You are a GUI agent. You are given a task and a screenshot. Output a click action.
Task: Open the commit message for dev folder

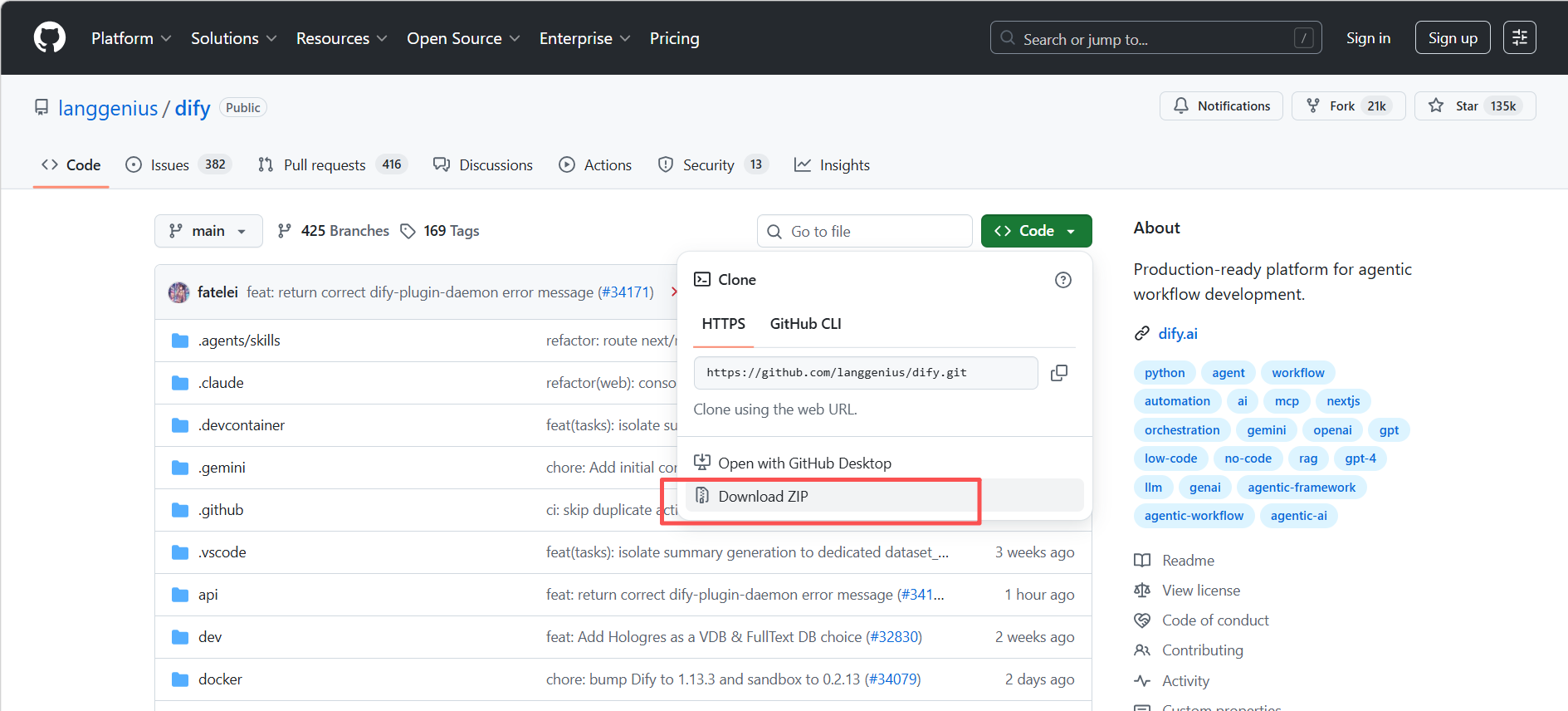(x=734, y=637)
